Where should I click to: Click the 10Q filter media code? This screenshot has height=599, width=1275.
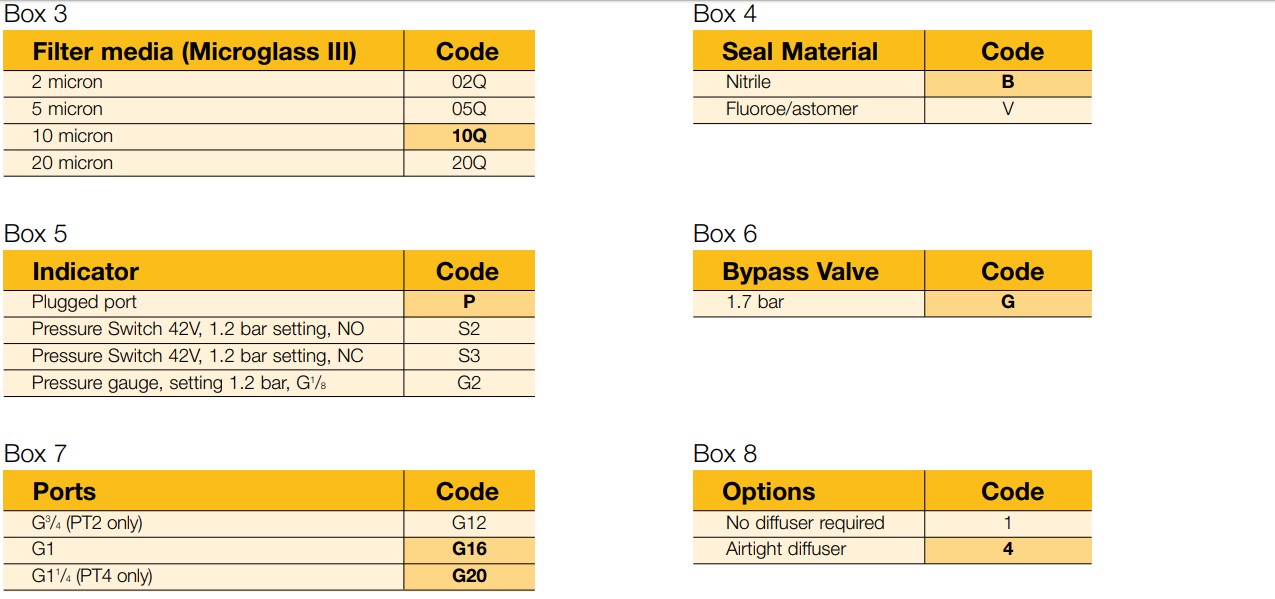469,136
